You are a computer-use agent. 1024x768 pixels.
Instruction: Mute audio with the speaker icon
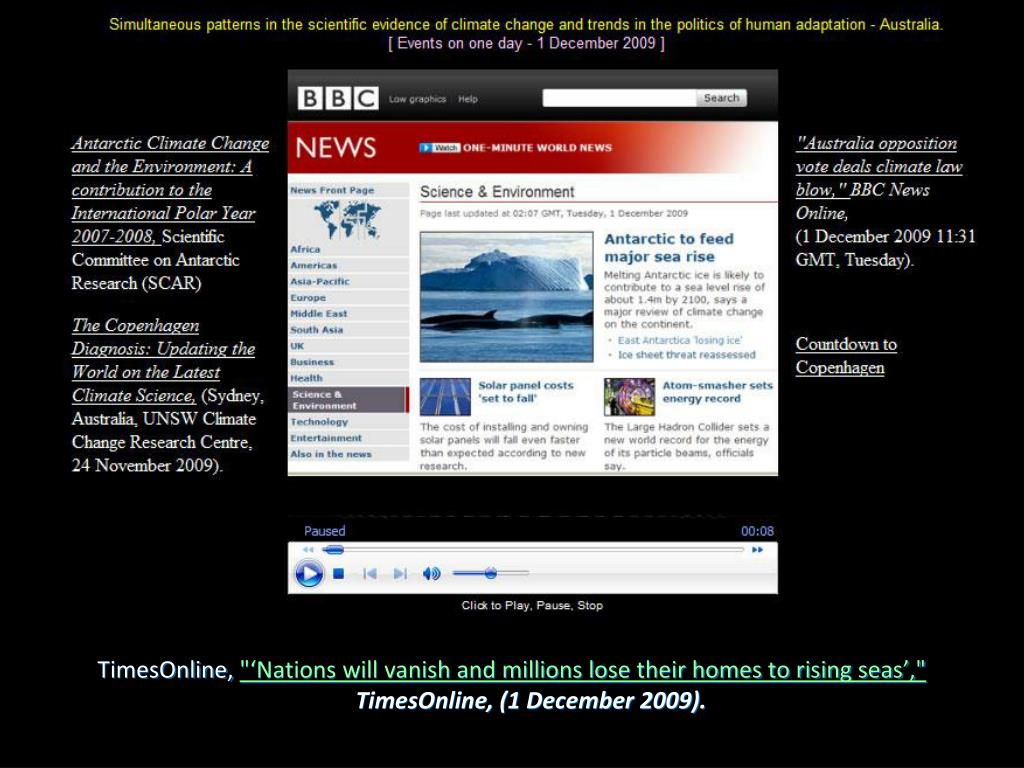(x=432, y=574)
